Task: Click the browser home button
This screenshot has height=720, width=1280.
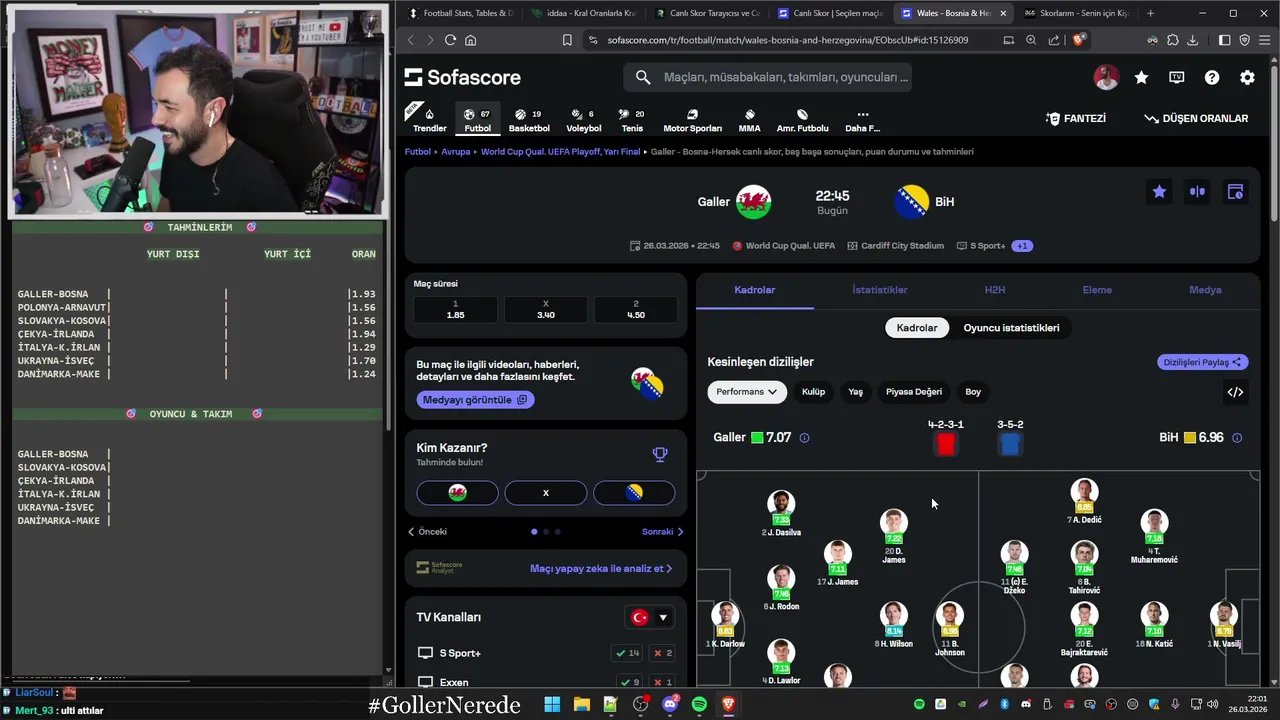Action: 471,40
